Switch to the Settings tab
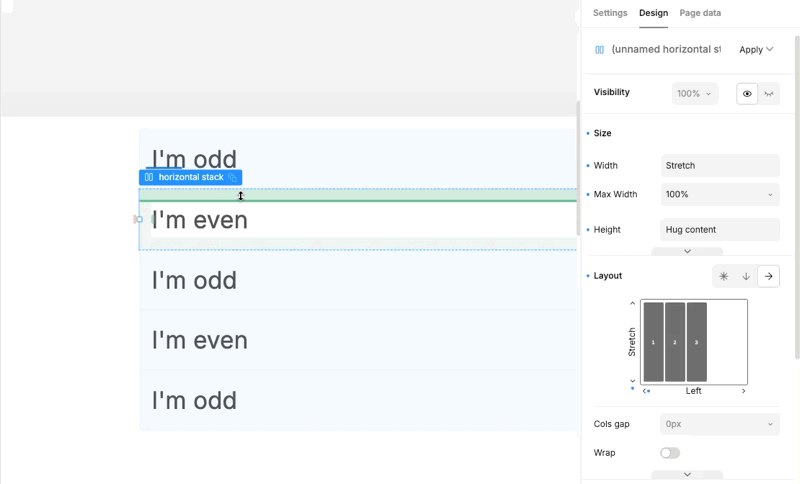This screenshot has height=484, width=800. pyautogui.click(x=610, y=13)
